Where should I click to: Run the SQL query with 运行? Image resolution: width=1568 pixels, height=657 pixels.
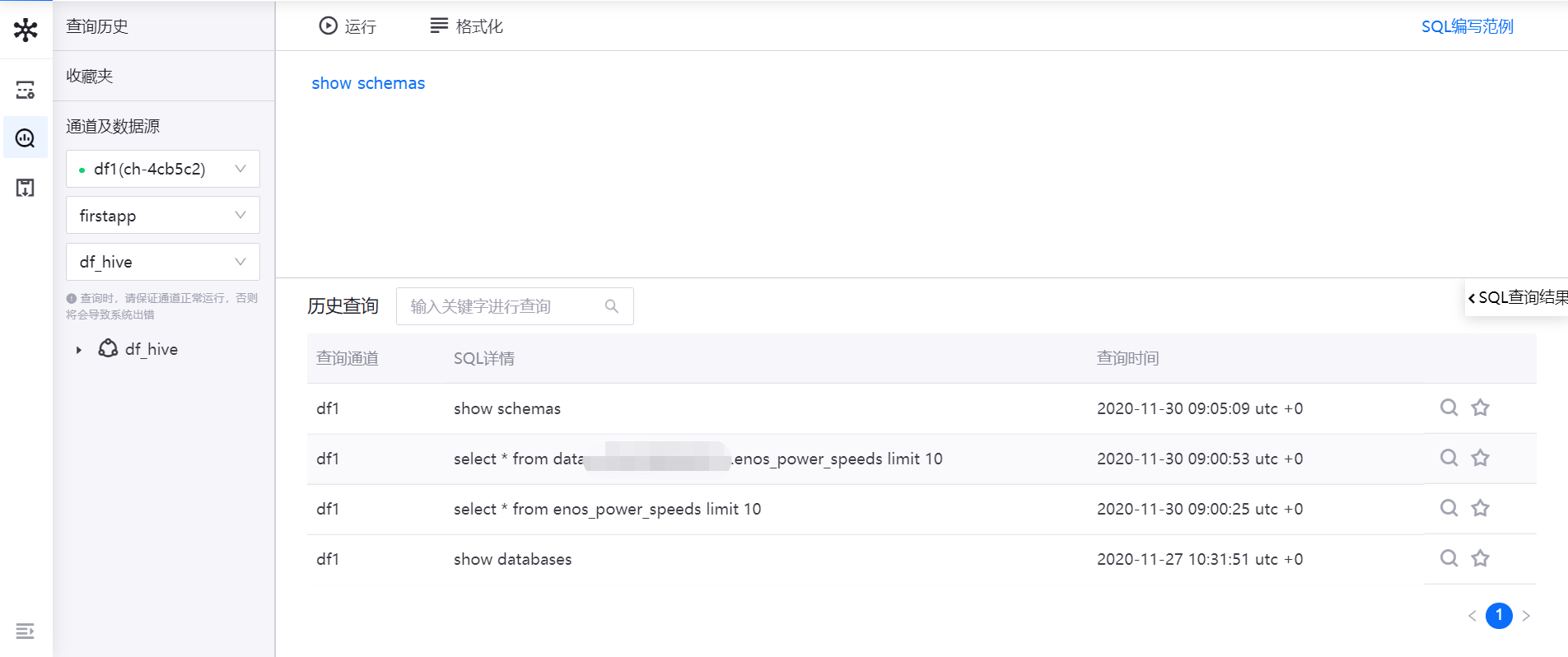coord(348,26)
